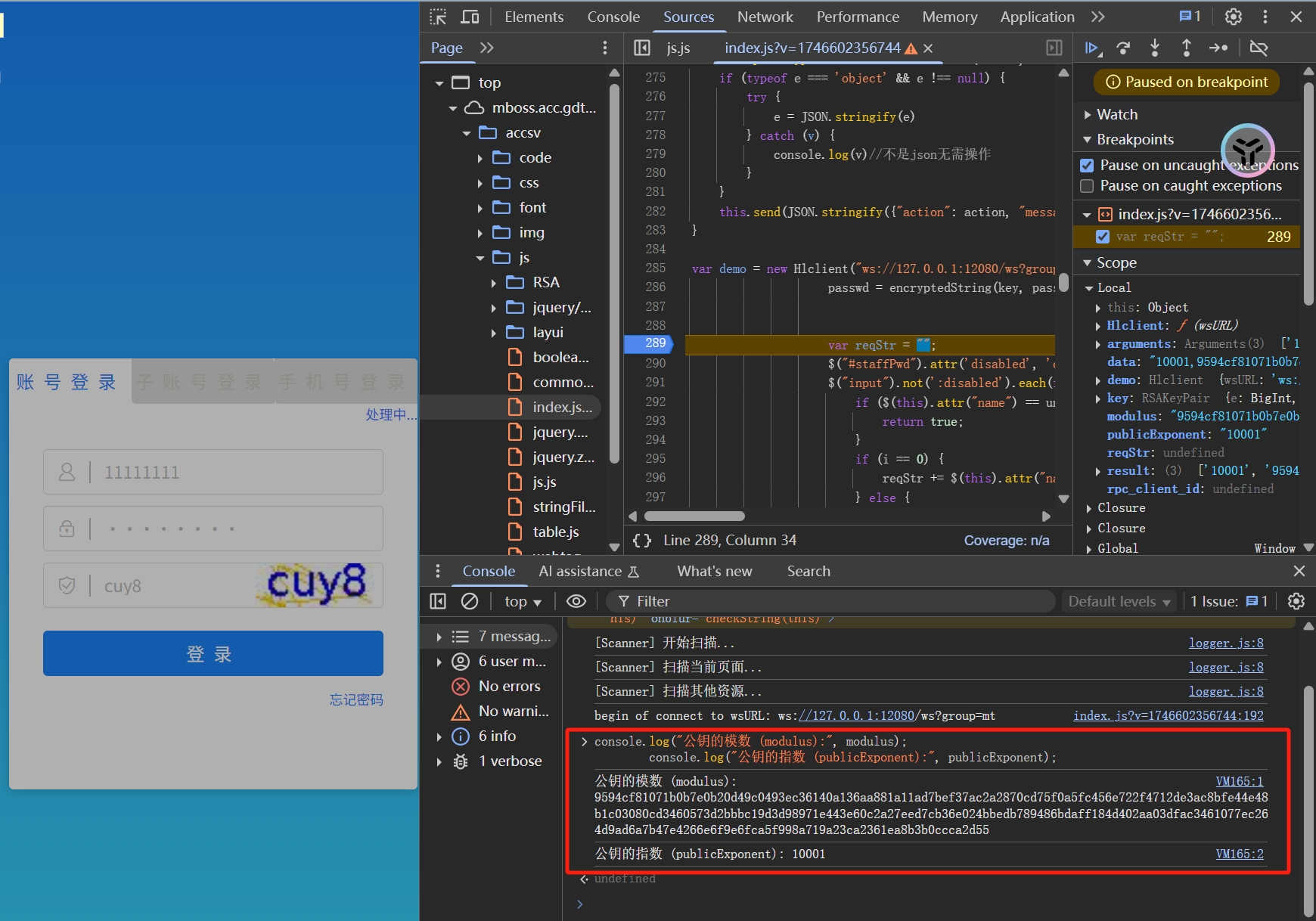1316x921 pixels.
Task: Toggle the device toolbar icon
Action: 470,17
